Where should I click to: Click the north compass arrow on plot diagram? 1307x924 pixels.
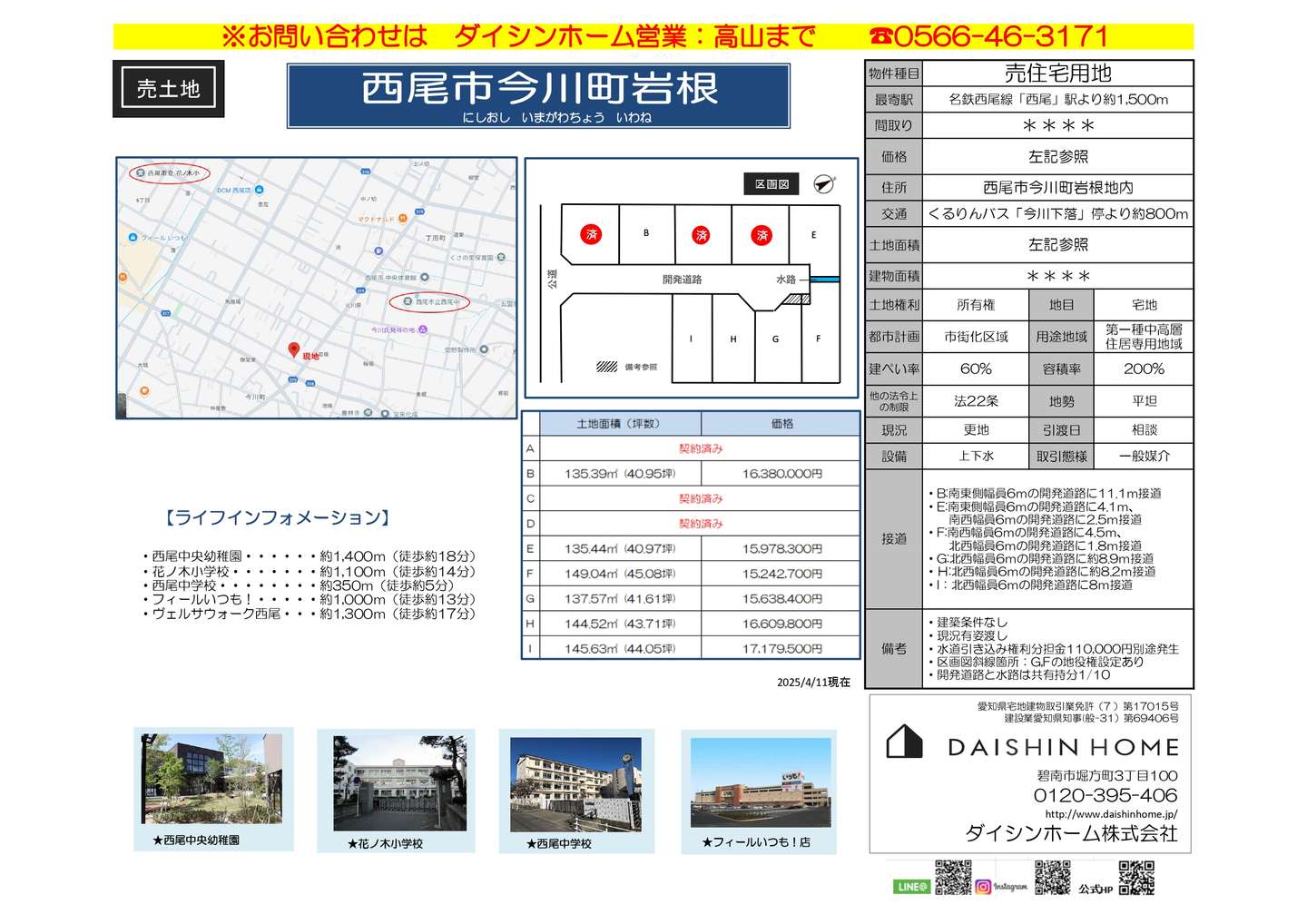tap(824, 183)
